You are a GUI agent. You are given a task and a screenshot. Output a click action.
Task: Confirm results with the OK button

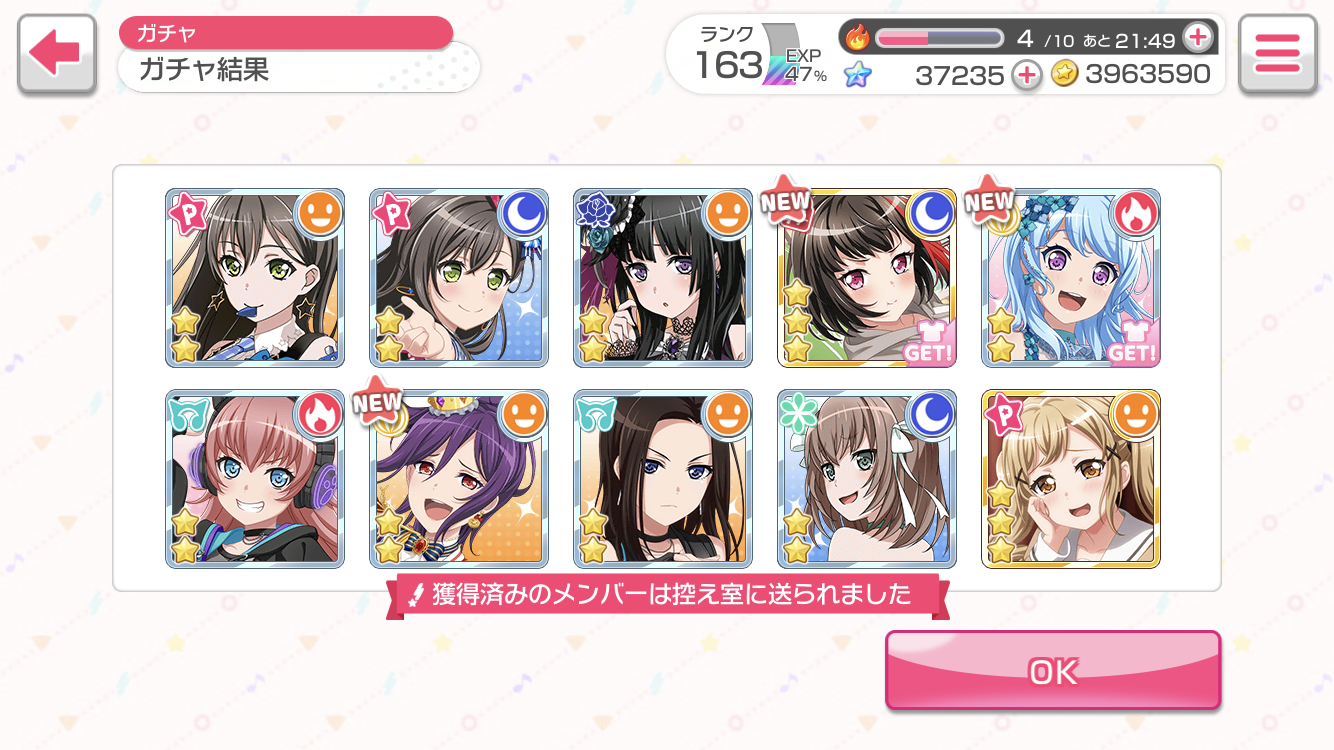1053,671
